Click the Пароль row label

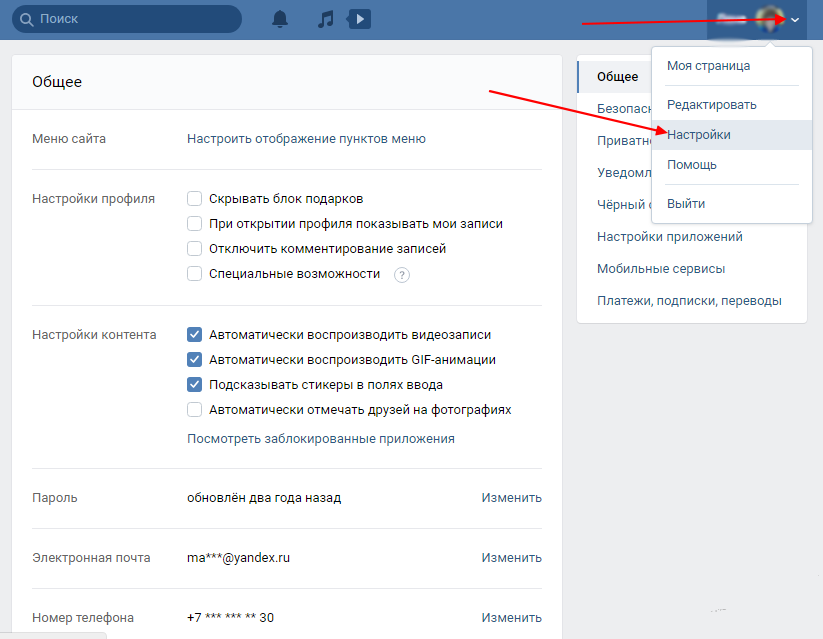(x=55, y=497)
